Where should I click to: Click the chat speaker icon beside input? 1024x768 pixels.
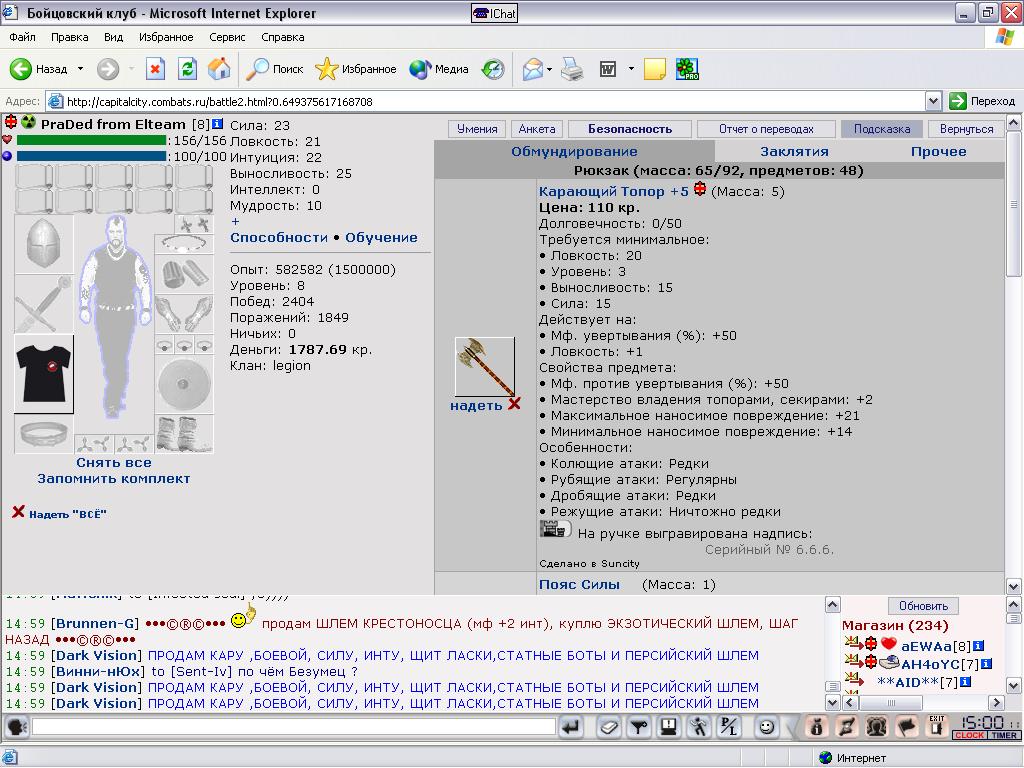[x=16, y=726]
